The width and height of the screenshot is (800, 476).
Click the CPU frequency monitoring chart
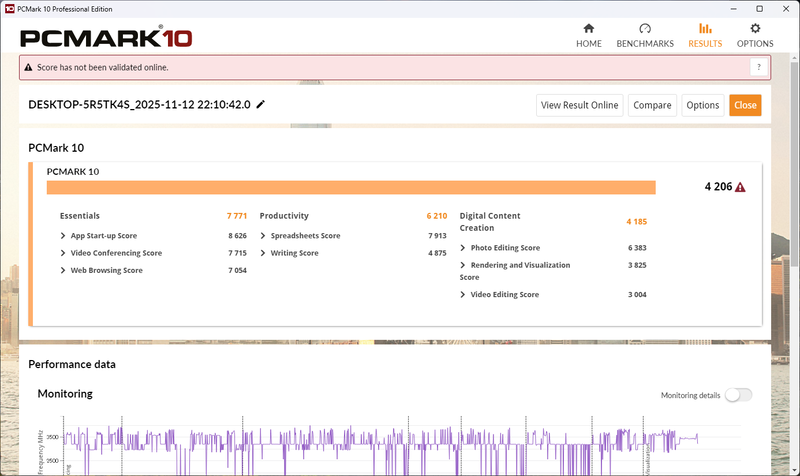coord(388,446)
